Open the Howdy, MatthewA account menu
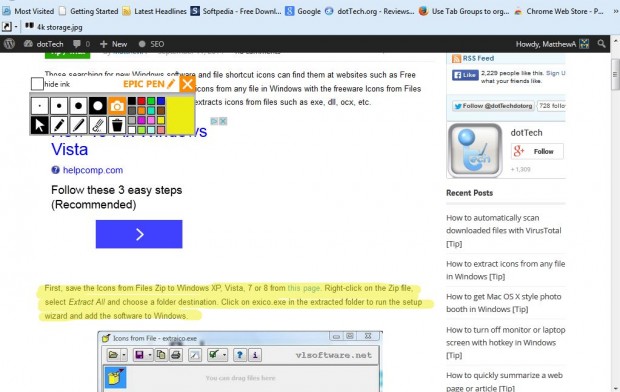This screenshot has height=392, width=620. (552, 44)
